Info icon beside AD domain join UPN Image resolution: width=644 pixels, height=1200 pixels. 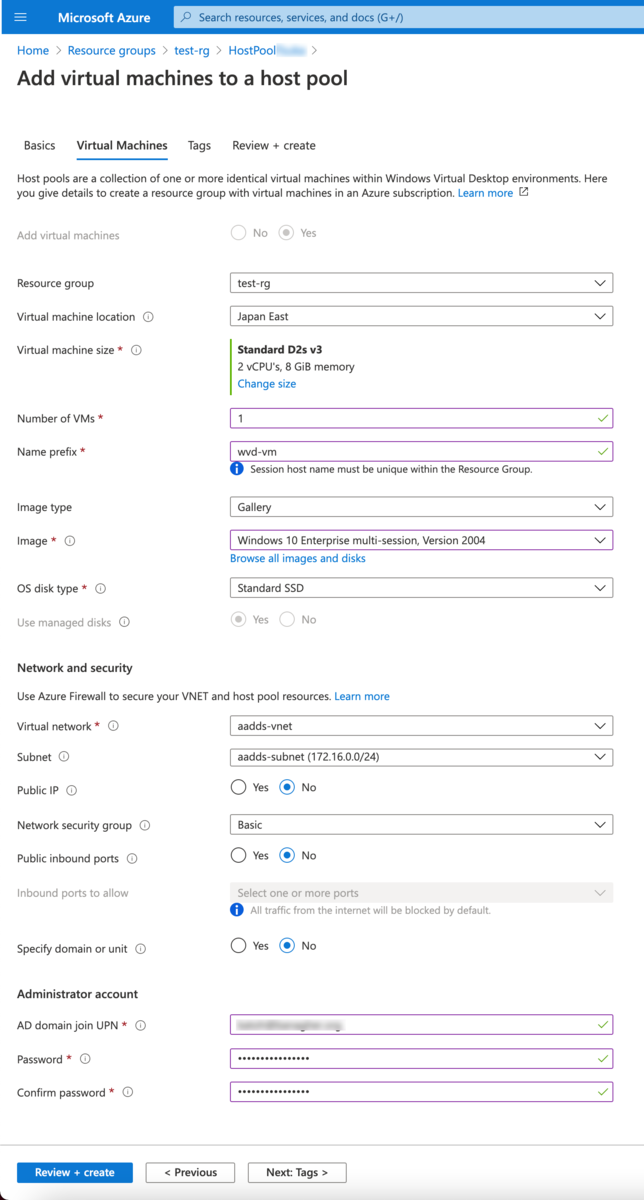(x=140, y=1026)
